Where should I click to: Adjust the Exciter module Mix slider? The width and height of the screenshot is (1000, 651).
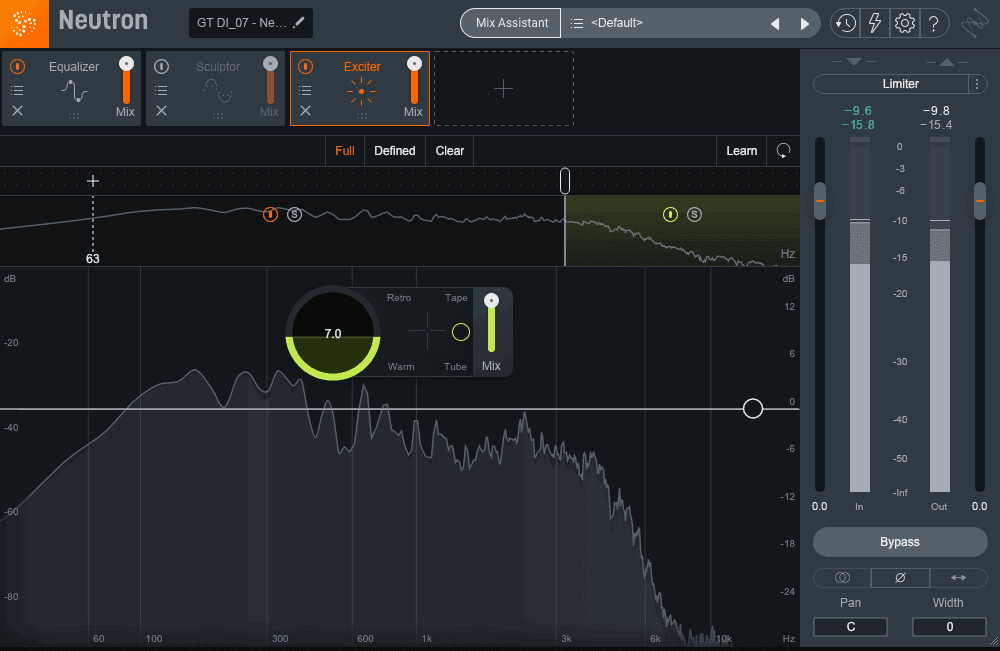pyautogui.click(x=415, y=81)
